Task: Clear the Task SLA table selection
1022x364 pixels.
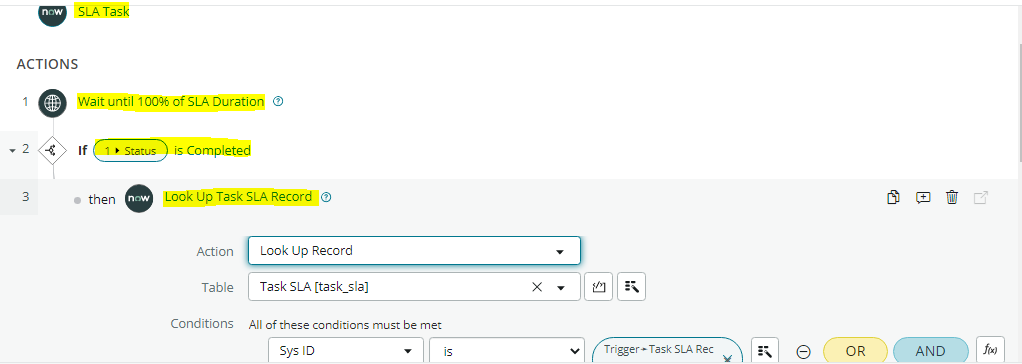Action: pos(537,287)
